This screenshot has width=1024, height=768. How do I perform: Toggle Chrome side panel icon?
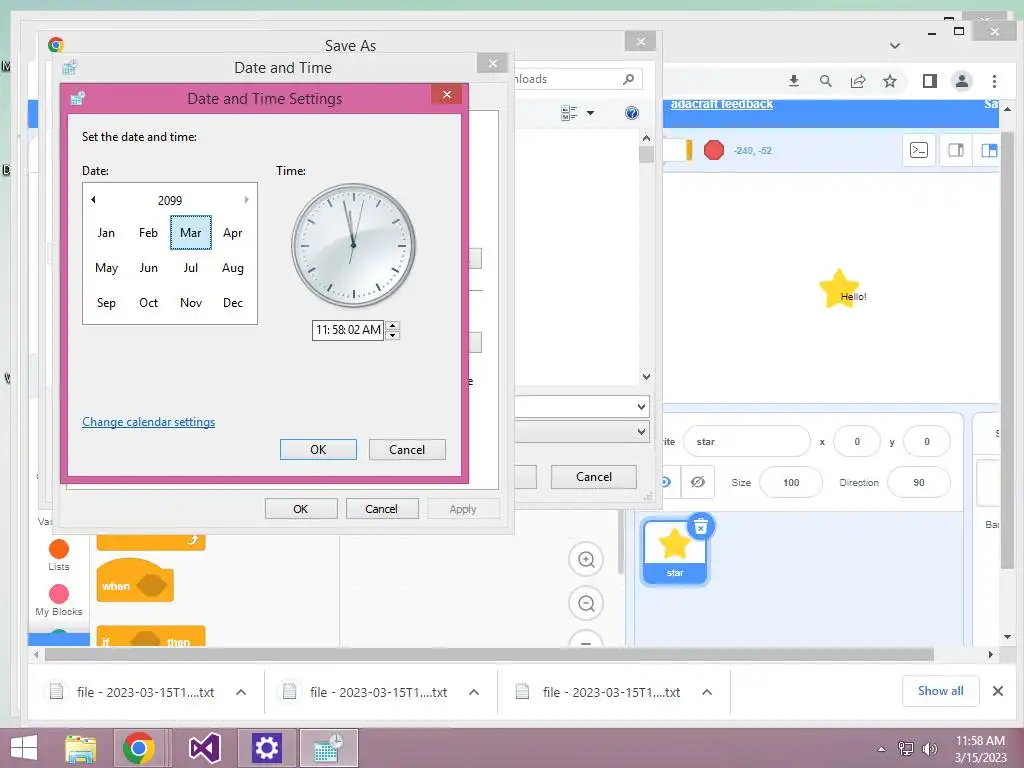tap(929, 81)
